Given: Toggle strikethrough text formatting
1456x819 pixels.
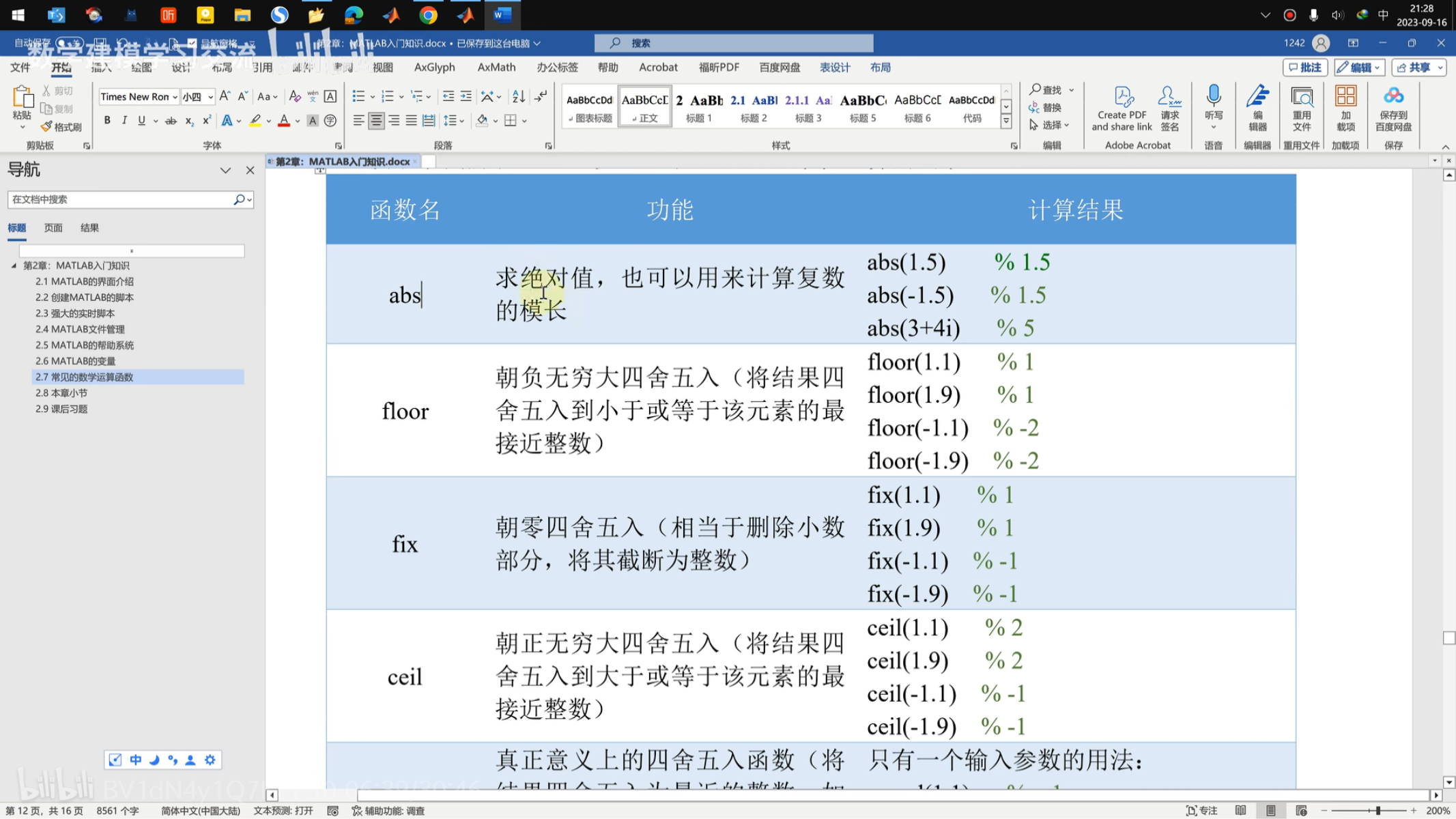Looking at the screenshot, I should [171, 121].
